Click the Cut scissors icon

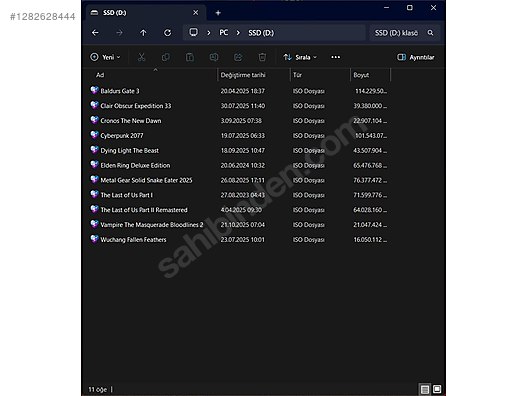click(141, 57)
